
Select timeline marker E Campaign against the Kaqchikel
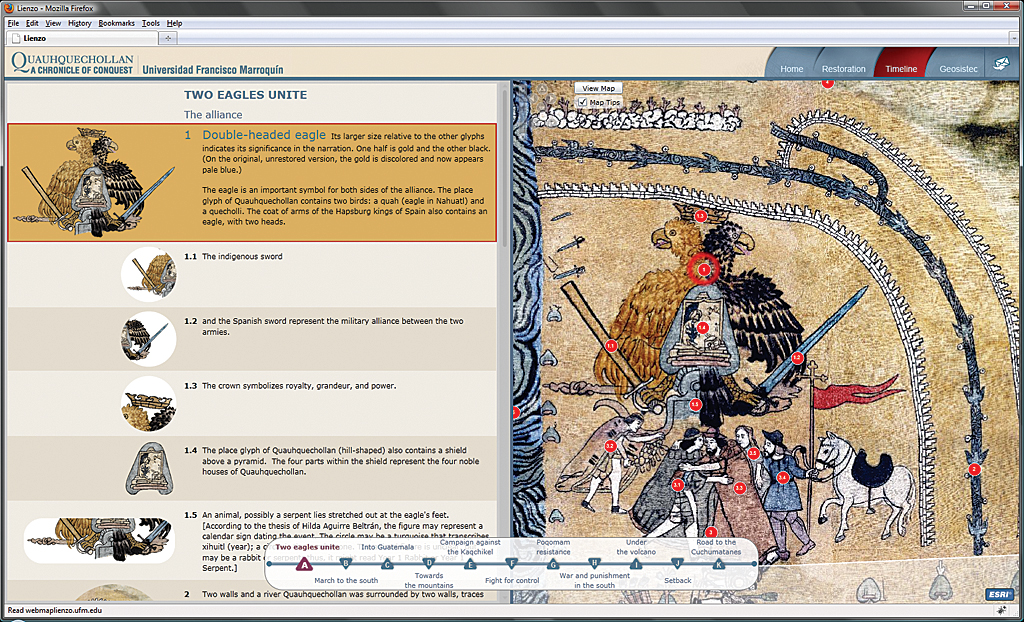pyautogui.click(x=470, y=564)
